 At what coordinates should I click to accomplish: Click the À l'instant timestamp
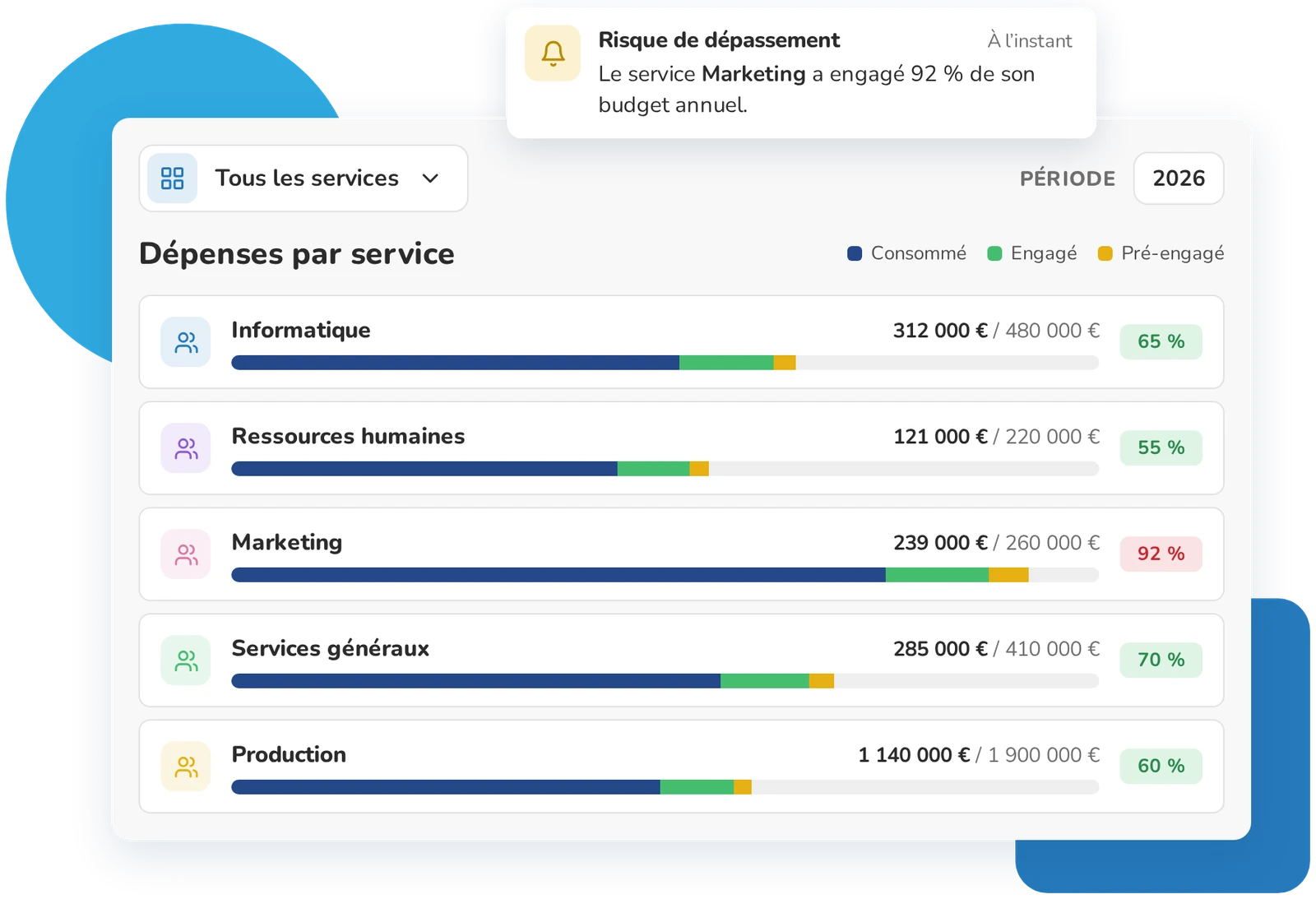point(1030,41)
